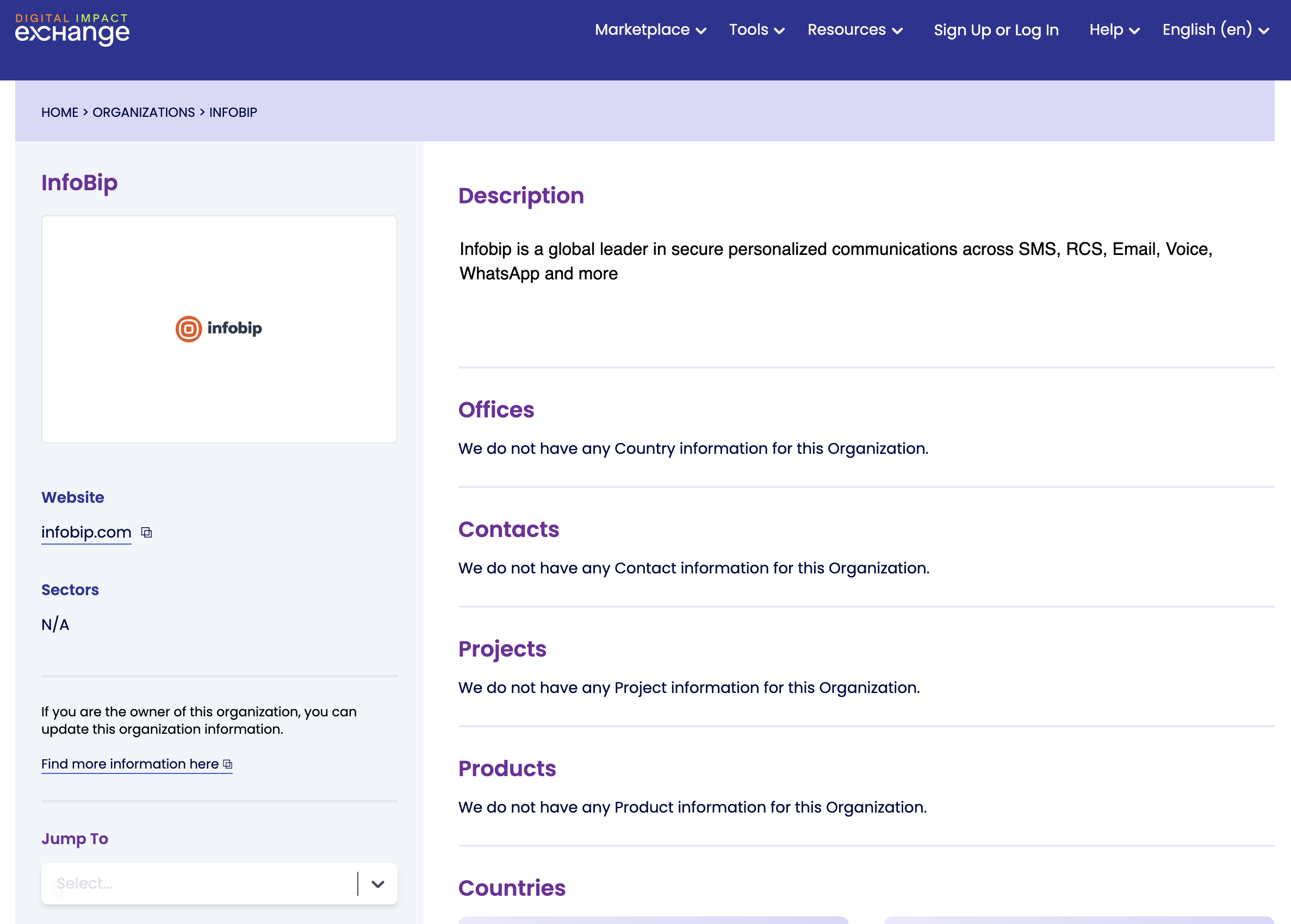Click the Infobip logo thumbnail
The height and width of the screenshot is (924, 1291).
point(219,329)
